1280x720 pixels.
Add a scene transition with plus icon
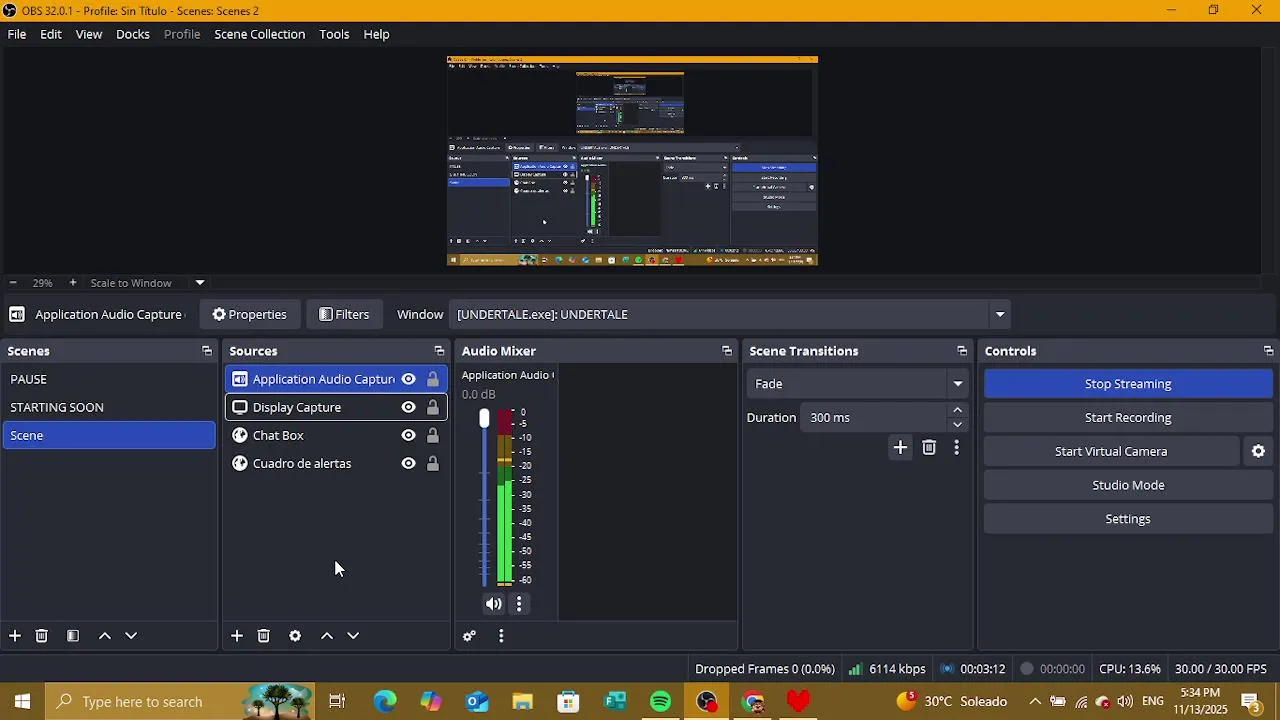tap(900, 448)
